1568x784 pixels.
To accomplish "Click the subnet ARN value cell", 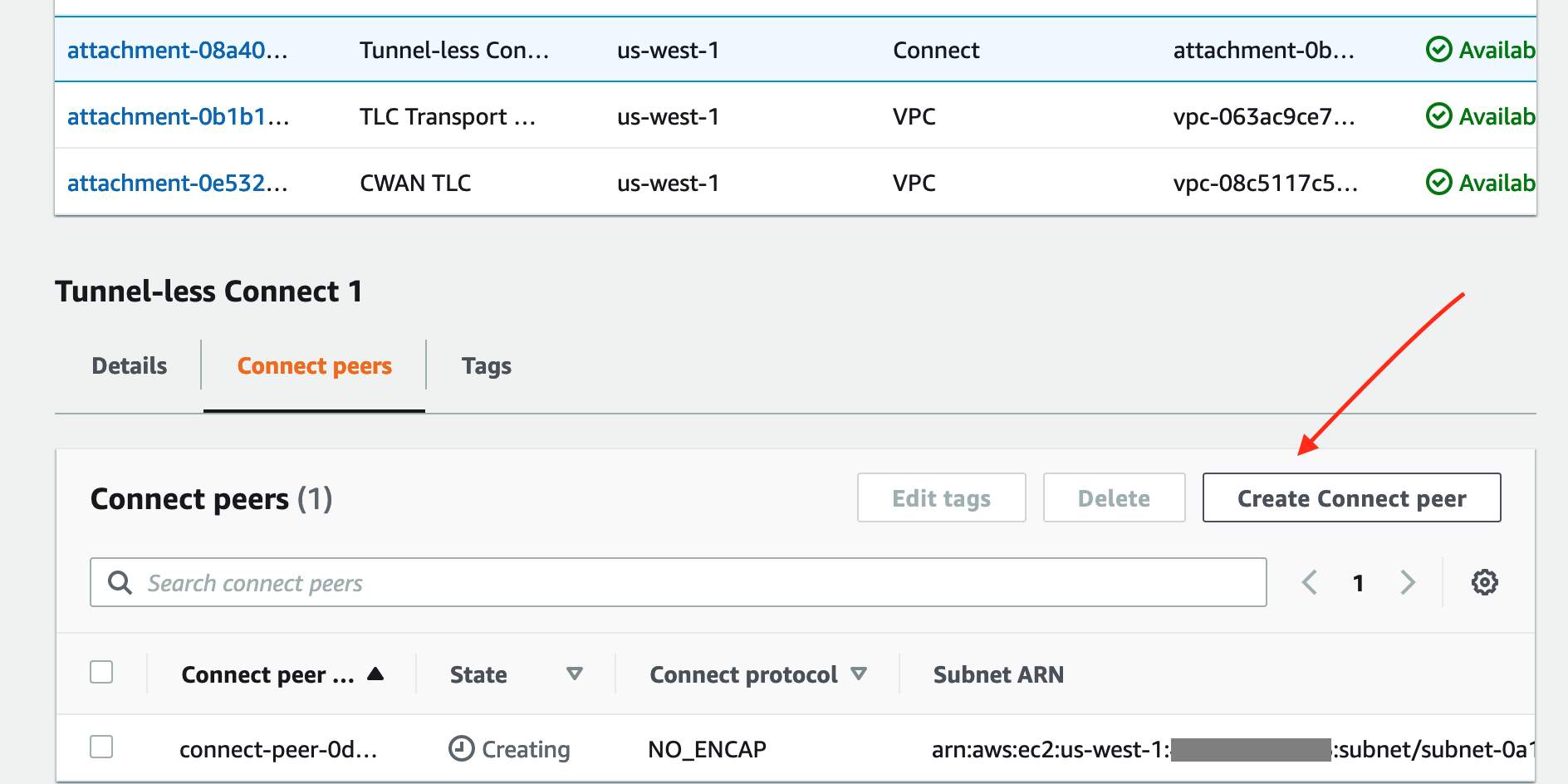I will click(x=1233, y=749).
